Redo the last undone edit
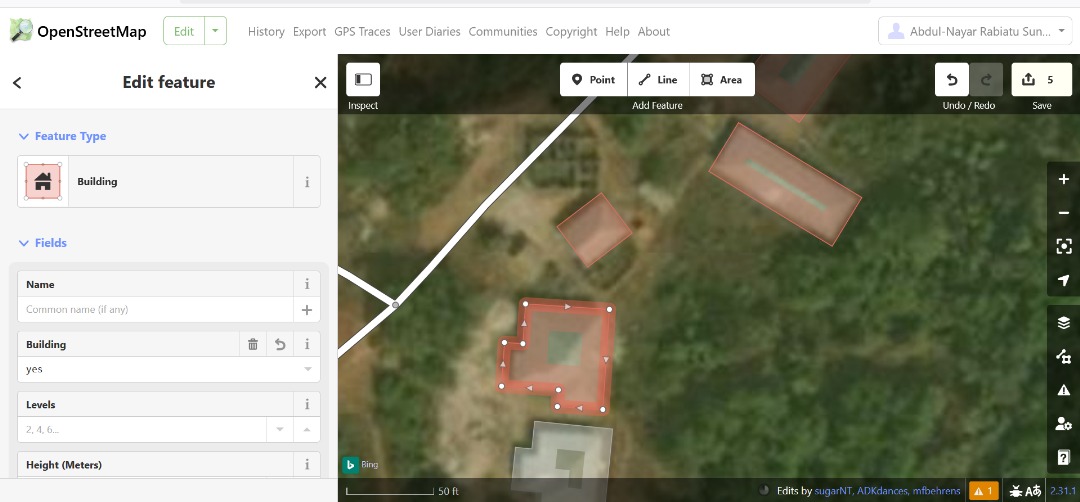Screen dimensions: 1080x502 (x=986, y=80)
